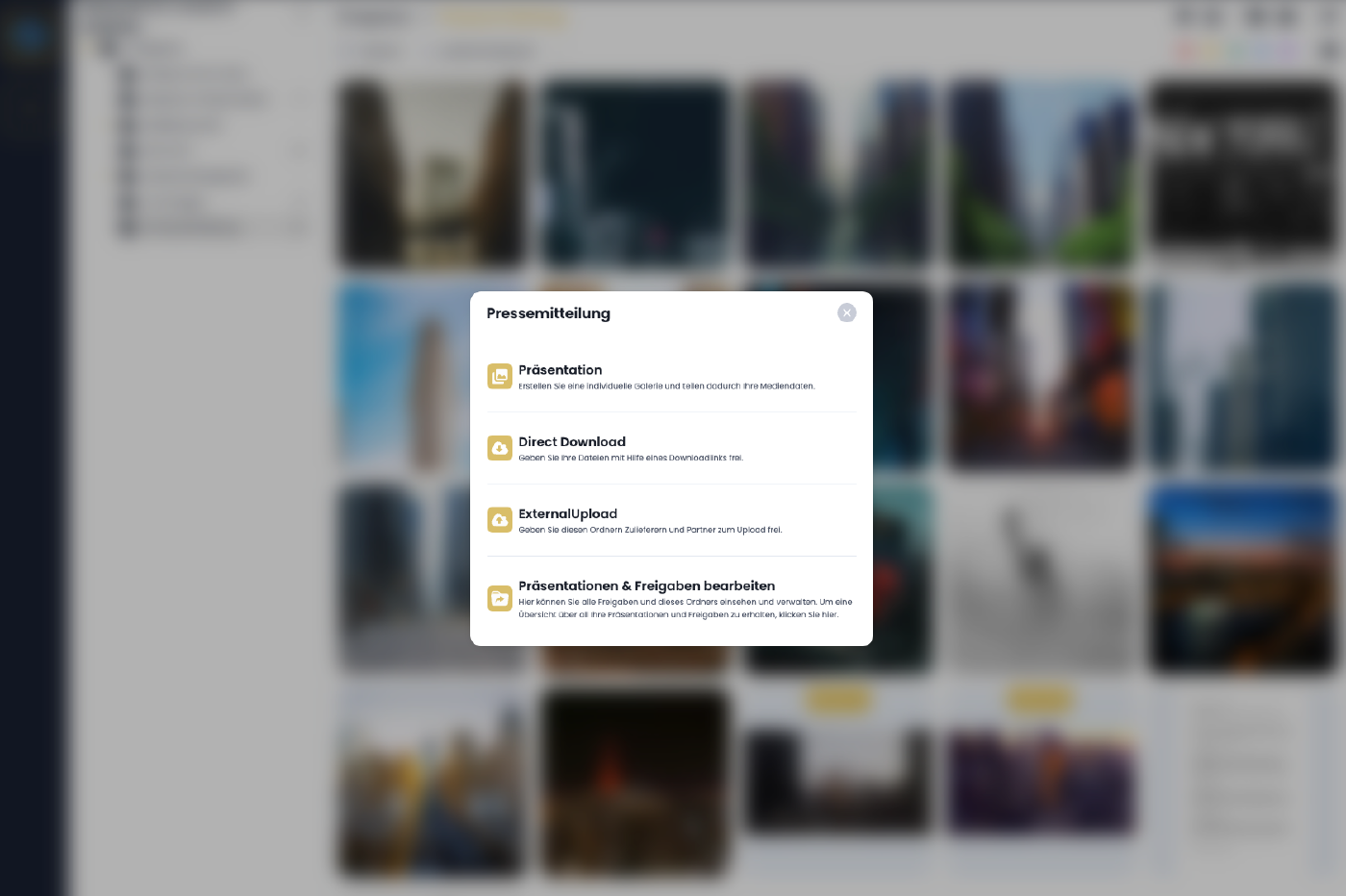Click the 'Geben Sie Ihre Dateien' download description

click(630, 459)
